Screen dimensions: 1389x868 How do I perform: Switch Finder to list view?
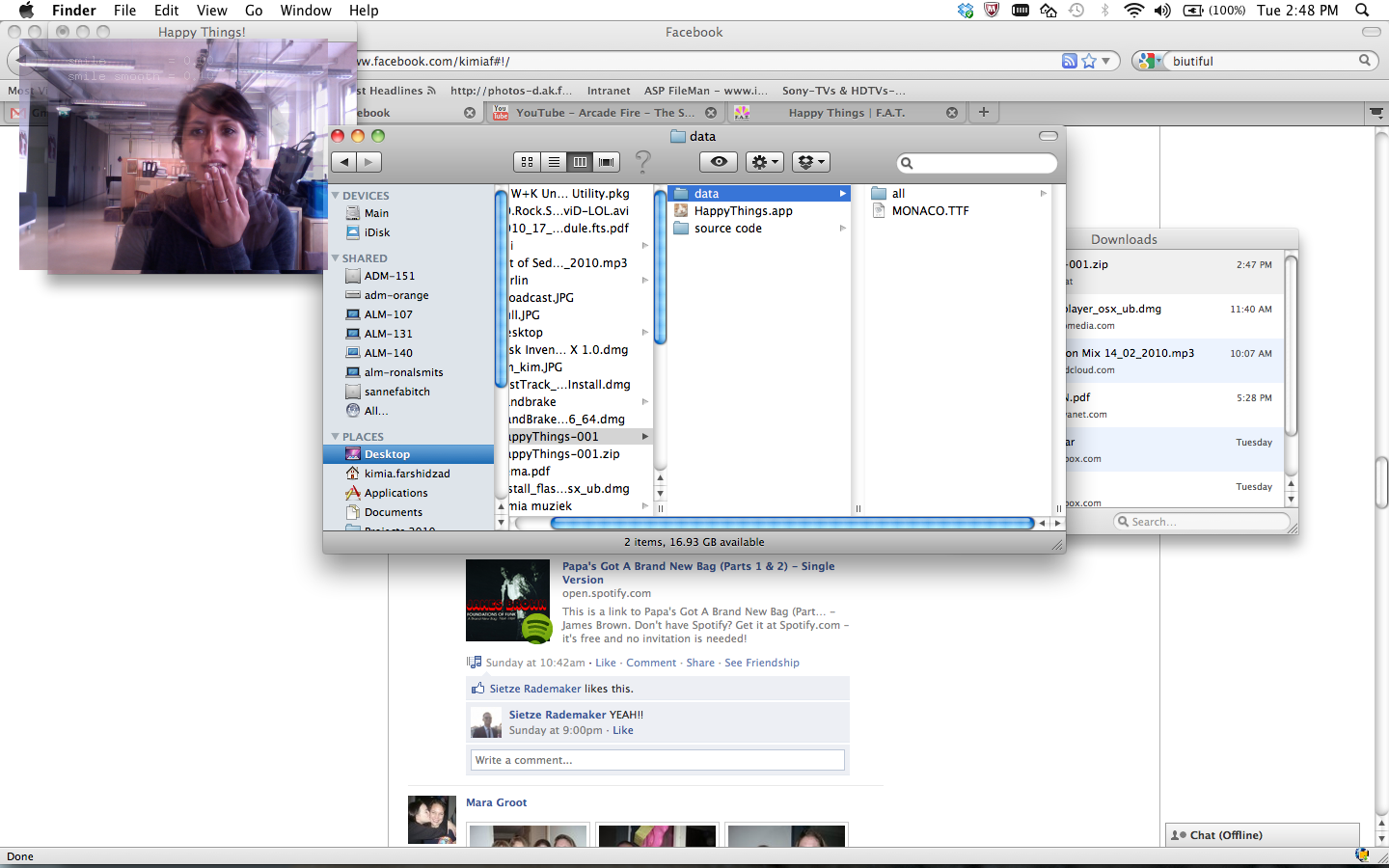(x=554, y=162)
